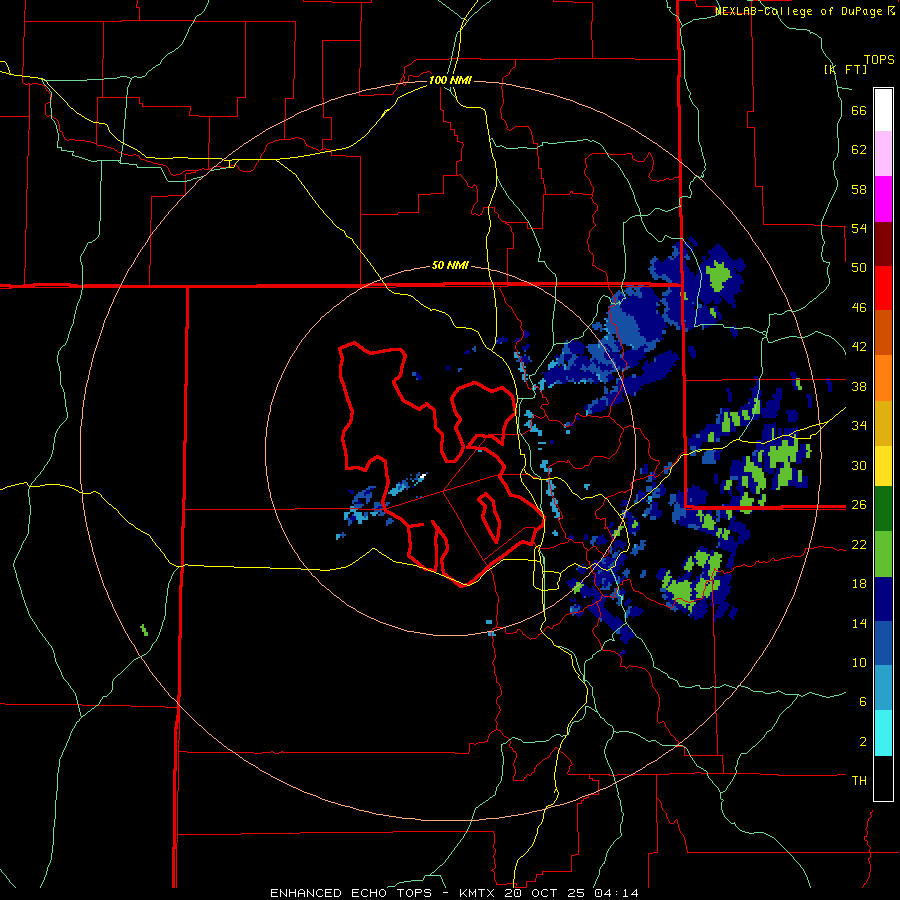Click the light pink legend swatch
Viewport: 900px width, 900px height.
883,153
